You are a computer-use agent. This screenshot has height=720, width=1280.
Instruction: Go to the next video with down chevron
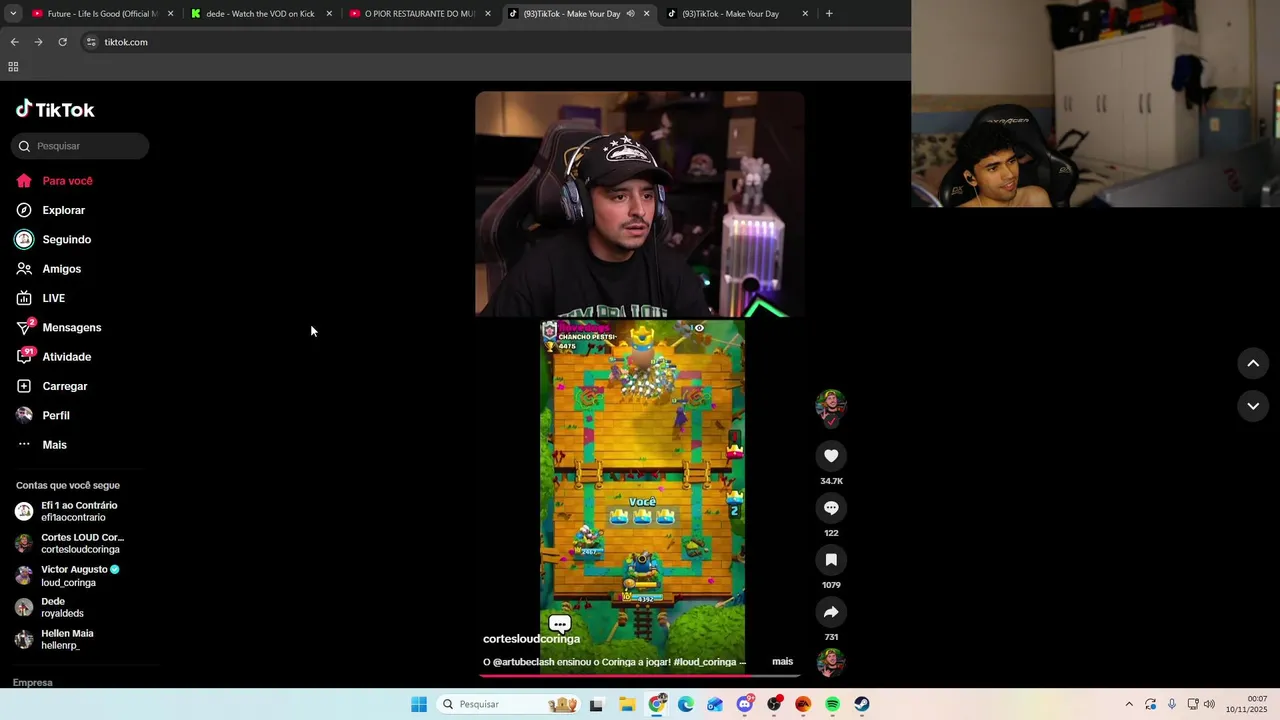(x=1253, y=405)
